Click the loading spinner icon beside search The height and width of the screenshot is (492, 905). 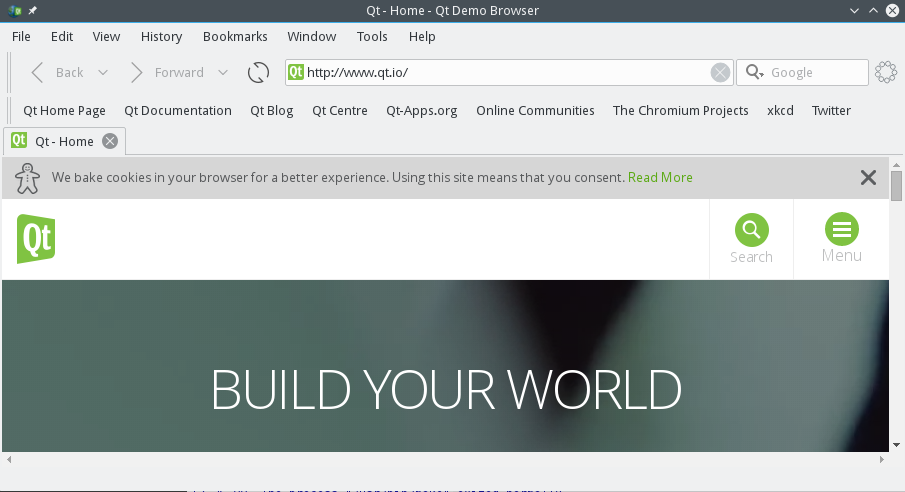(886, 72)
